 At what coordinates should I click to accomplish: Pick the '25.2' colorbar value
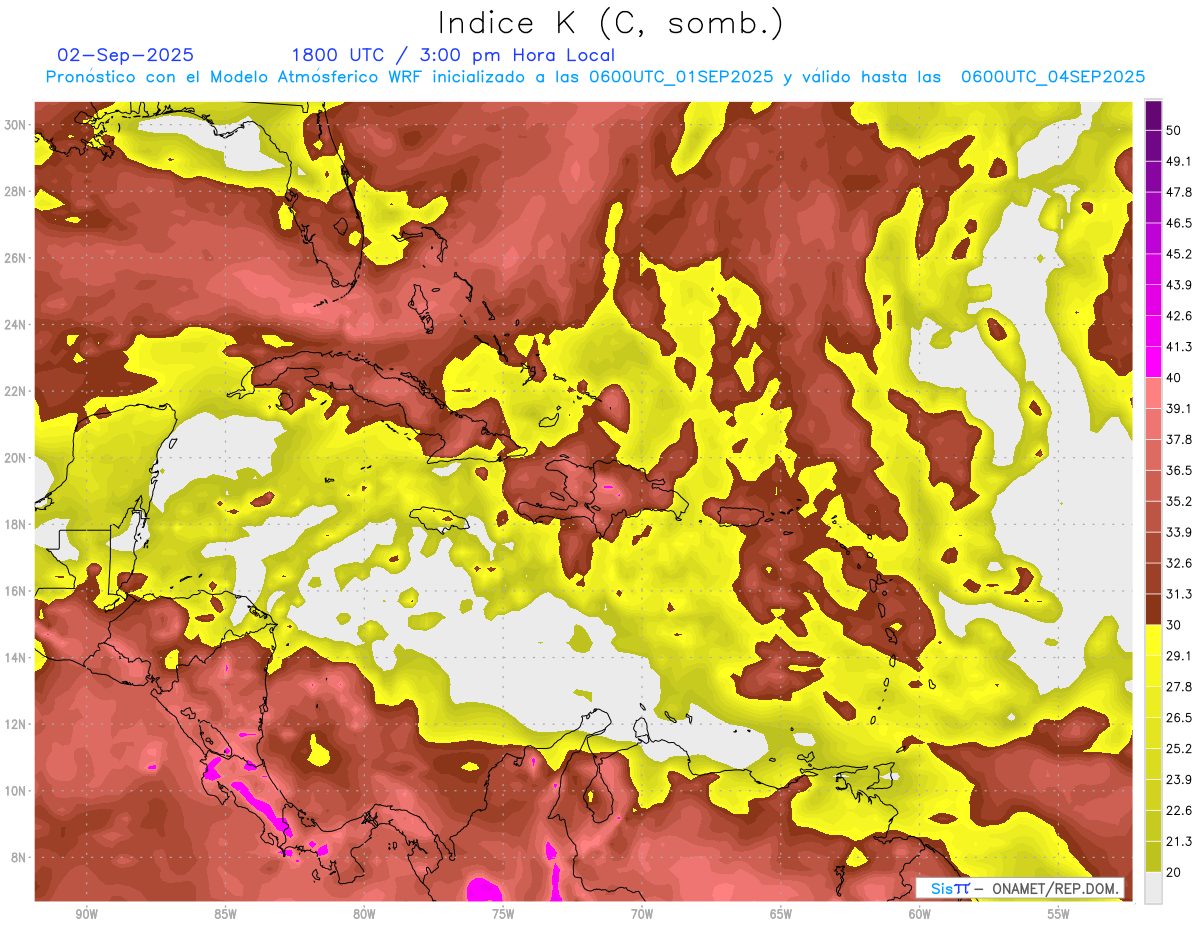(1180, 749)
